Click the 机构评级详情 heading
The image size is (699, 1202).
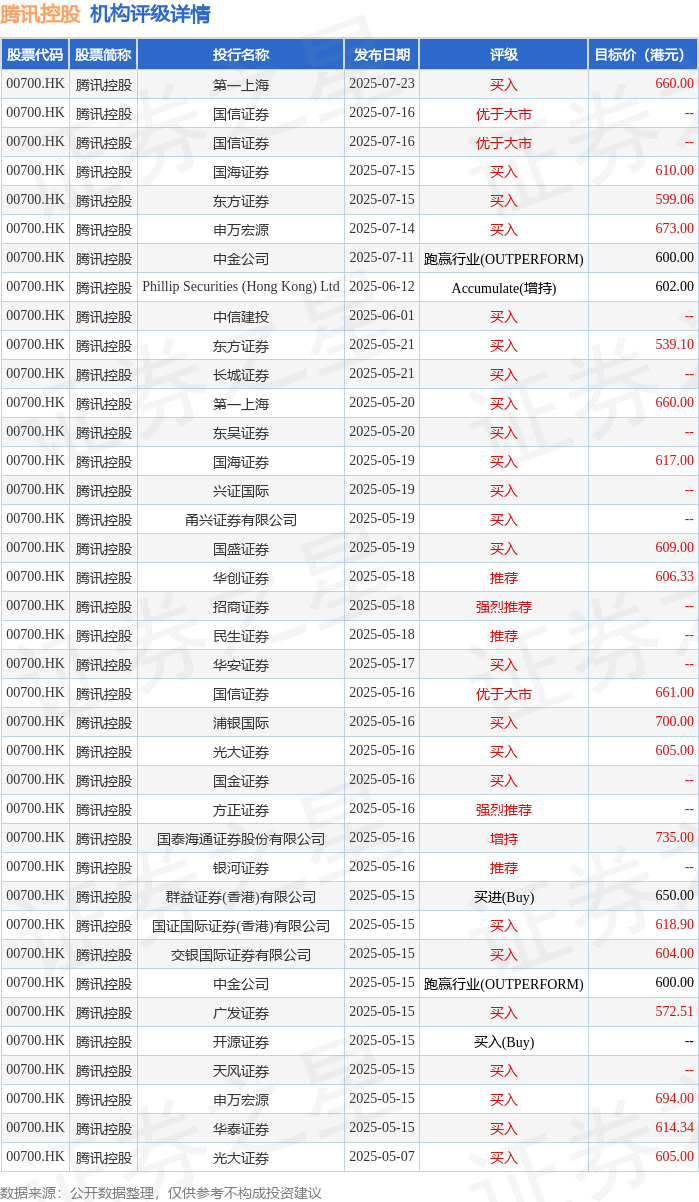coord(150,14)
